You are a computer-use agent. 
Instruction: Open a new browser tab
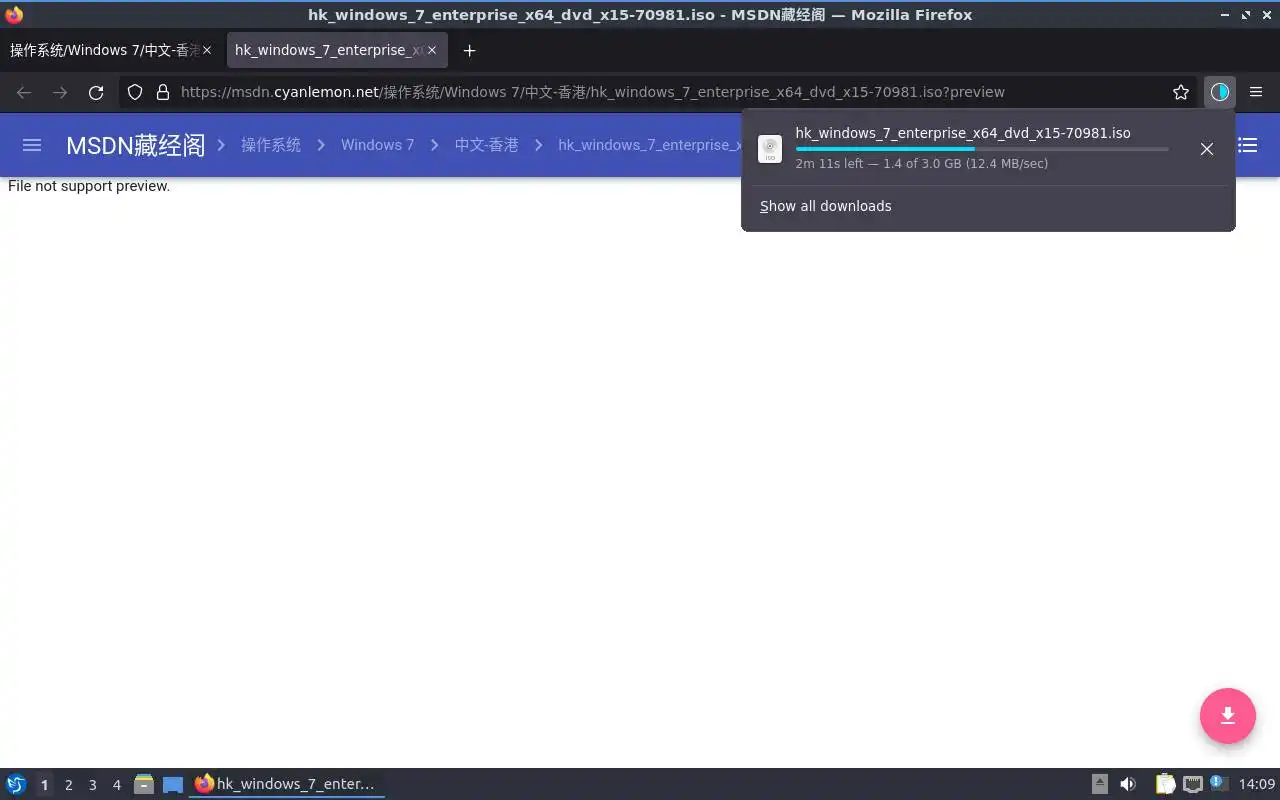[469, 50]
